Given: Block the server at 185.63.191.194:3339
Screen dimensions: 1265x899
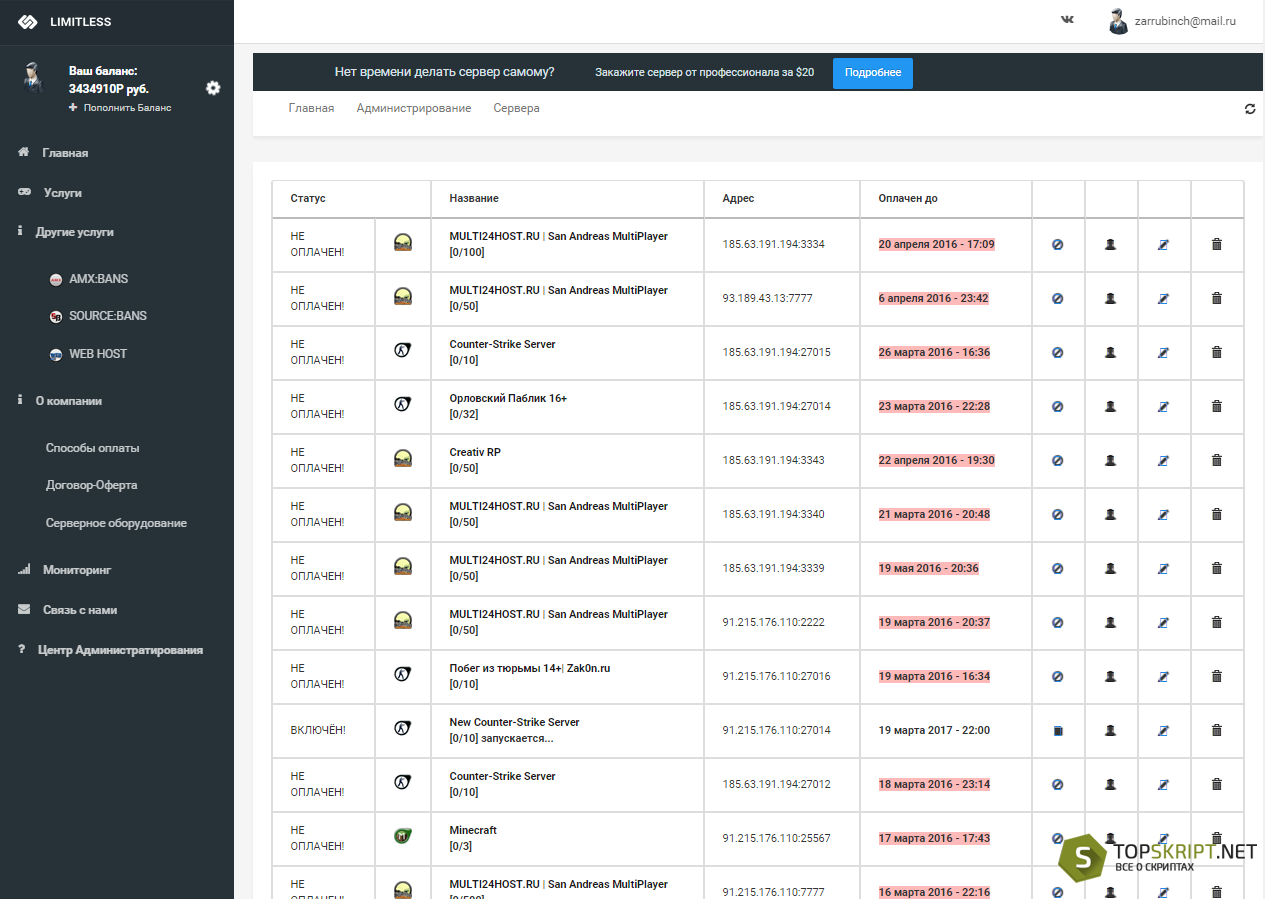Looking at the screenshot, I should (1058, 568).
